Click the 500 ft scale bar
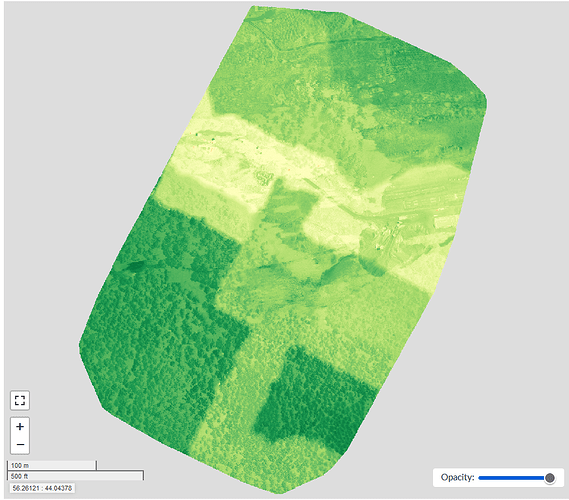The image size is (569, 500). [75, 476]
